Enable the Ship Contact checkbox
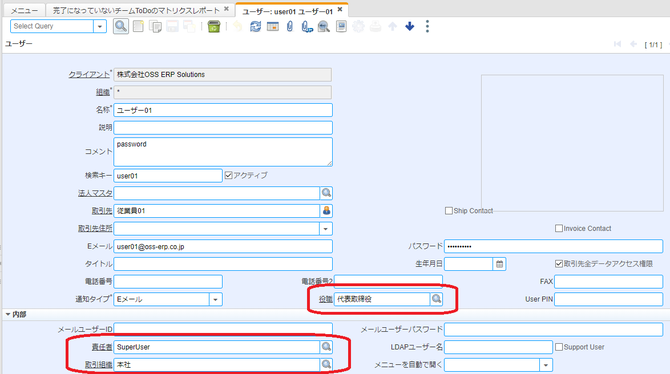 click(x=449, y=211)
